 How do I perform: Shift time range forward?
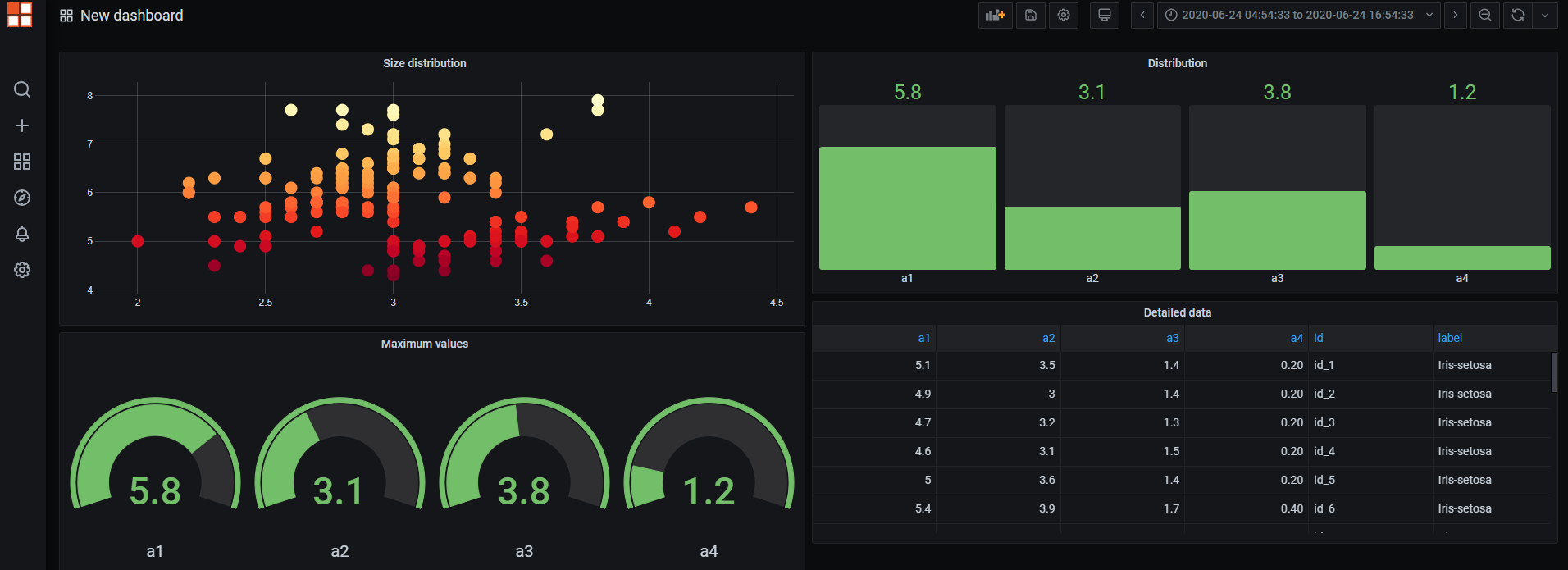coord(1456,15)
